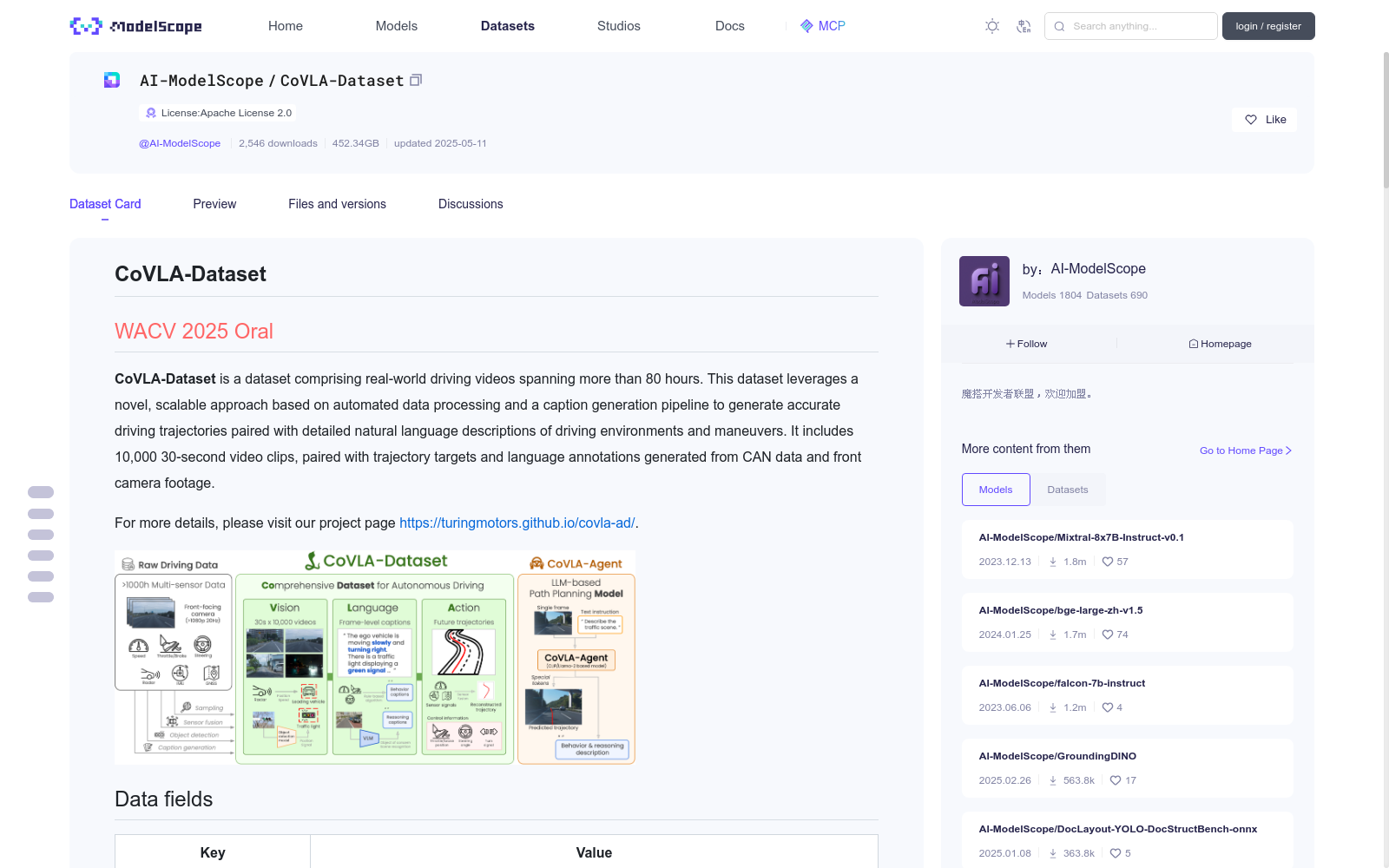Click the heart icon on the Mixtral-8x7B-Instruct row
The width and height of the screenshot is (1389, 868).
pos(1108,562)
